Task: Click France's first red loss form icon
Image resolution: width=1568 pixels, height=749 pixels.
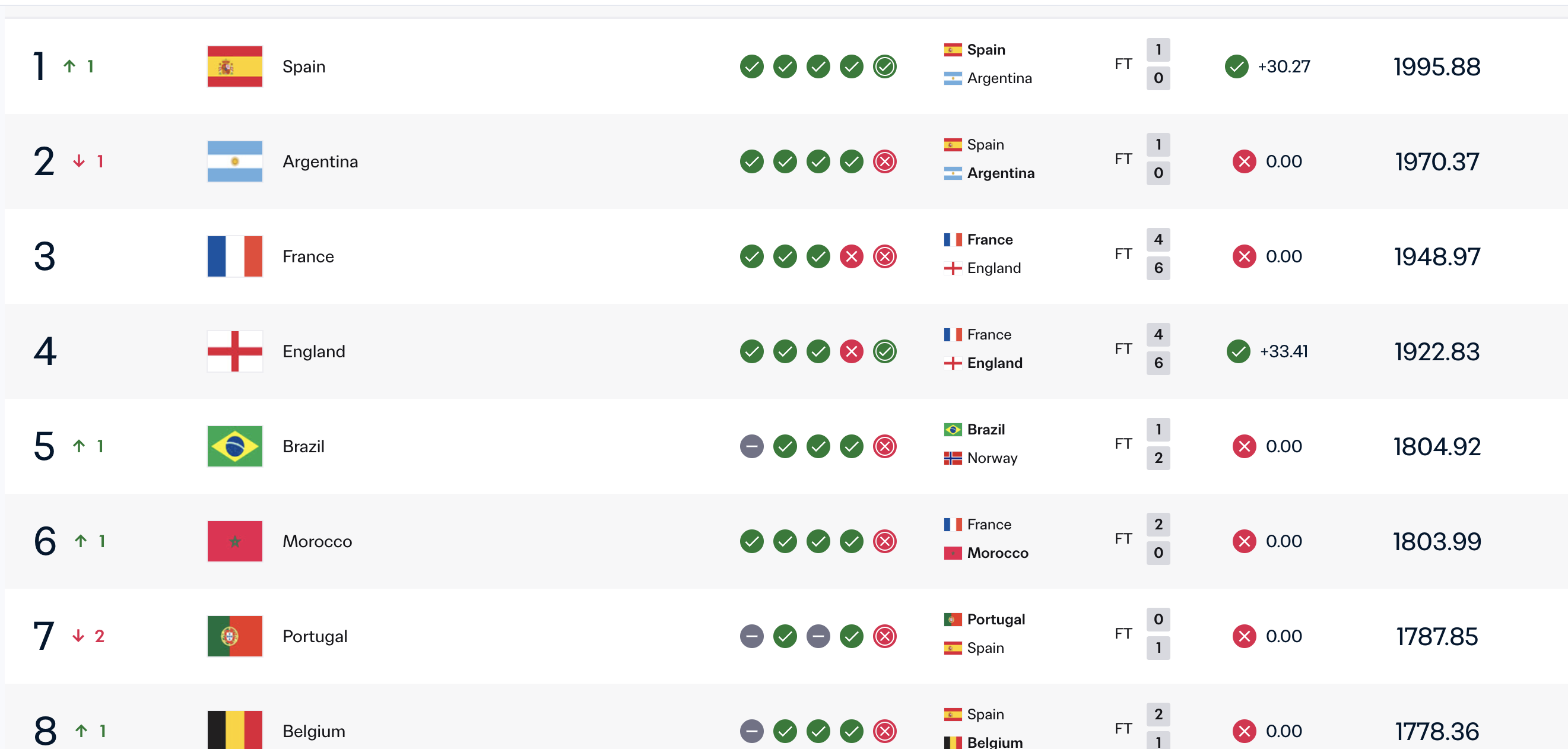Action: (852, 256)
